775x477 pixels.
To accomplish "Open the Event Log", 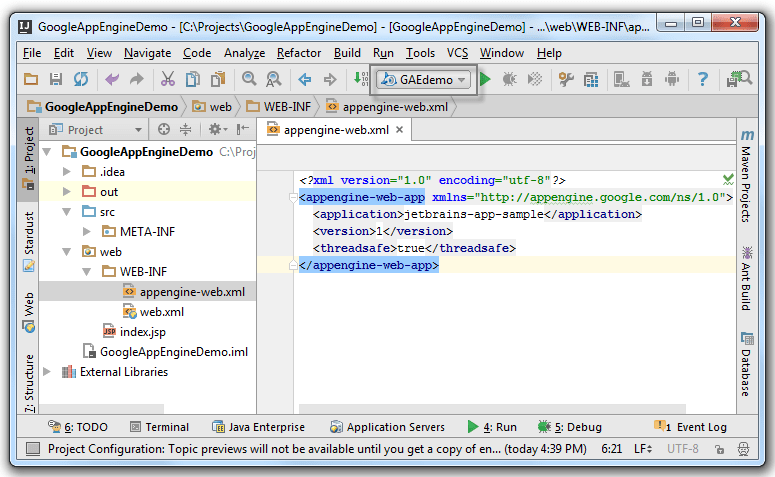I will pyautogui.click(x=690, y=427).
